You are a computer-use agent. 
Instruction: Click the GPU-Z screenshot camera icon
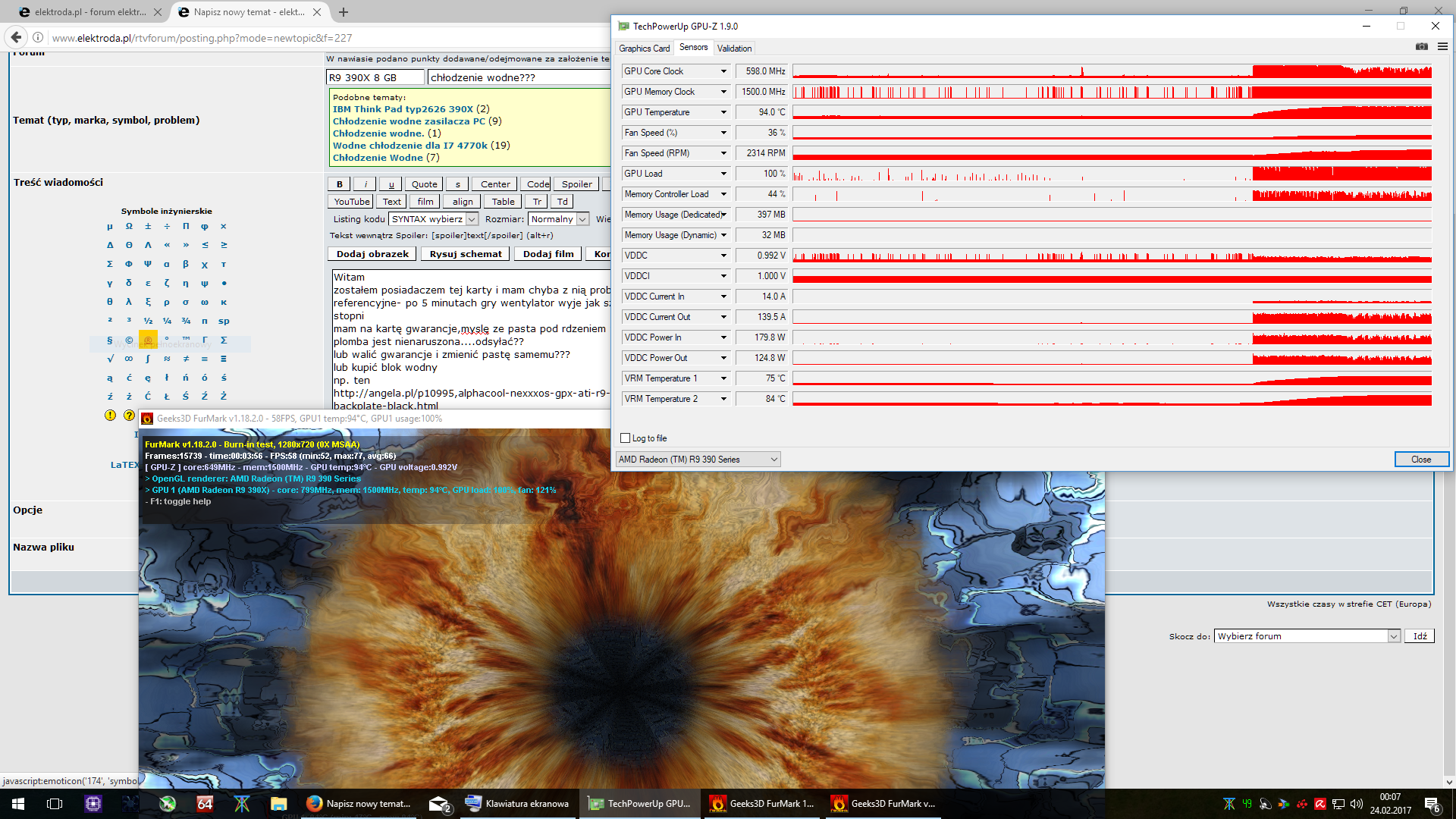1421,47
